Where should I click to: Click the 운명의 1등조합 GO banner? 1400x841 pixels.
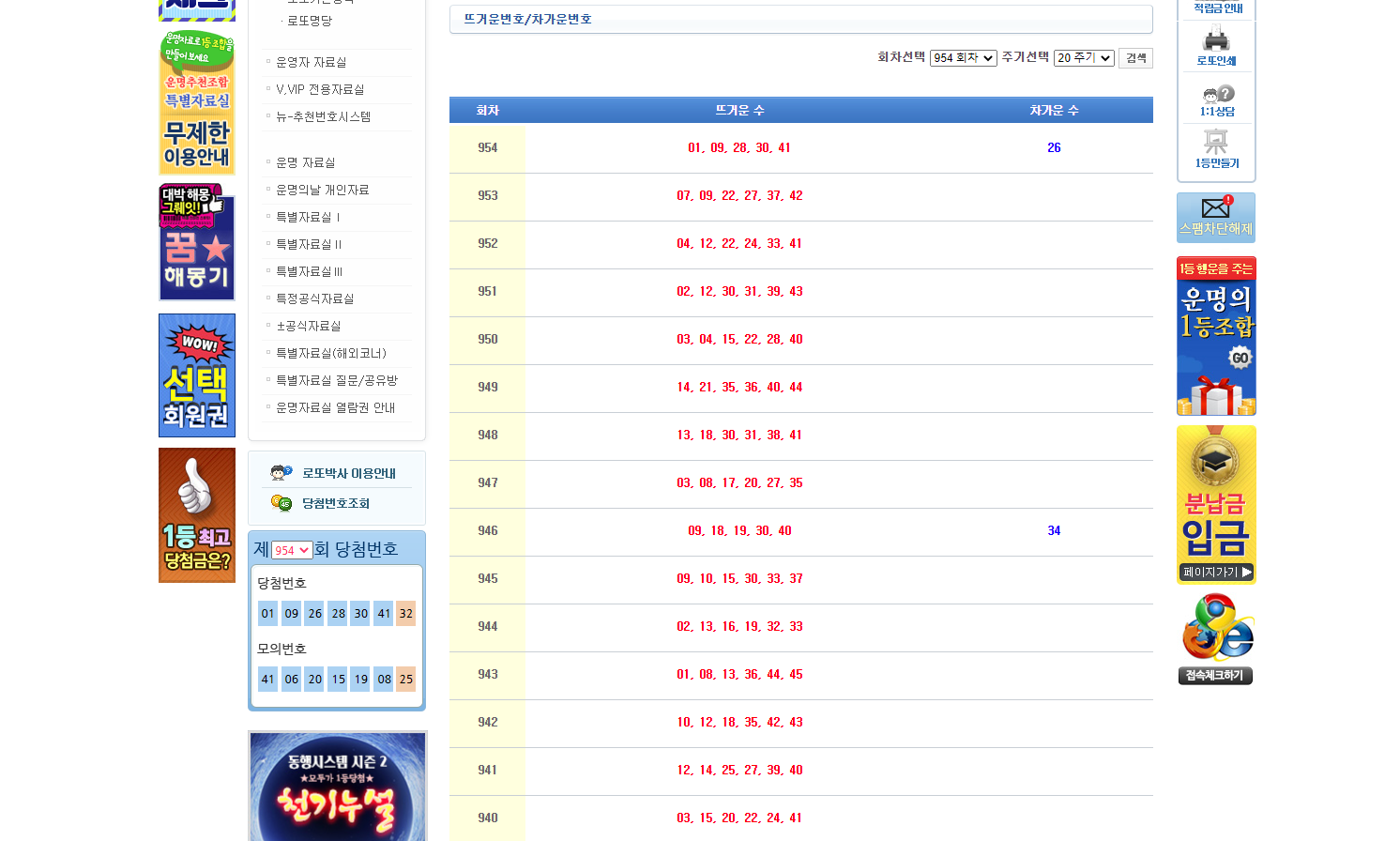[x=1216, y=336]
